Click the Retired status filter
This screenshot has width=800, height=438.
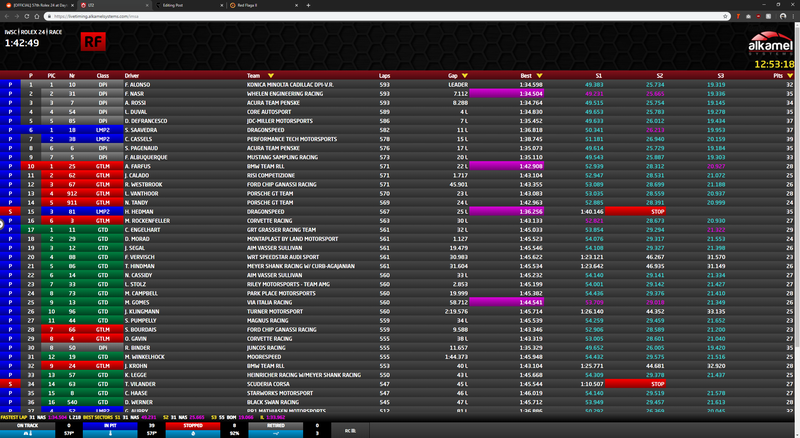coord(276,426)
